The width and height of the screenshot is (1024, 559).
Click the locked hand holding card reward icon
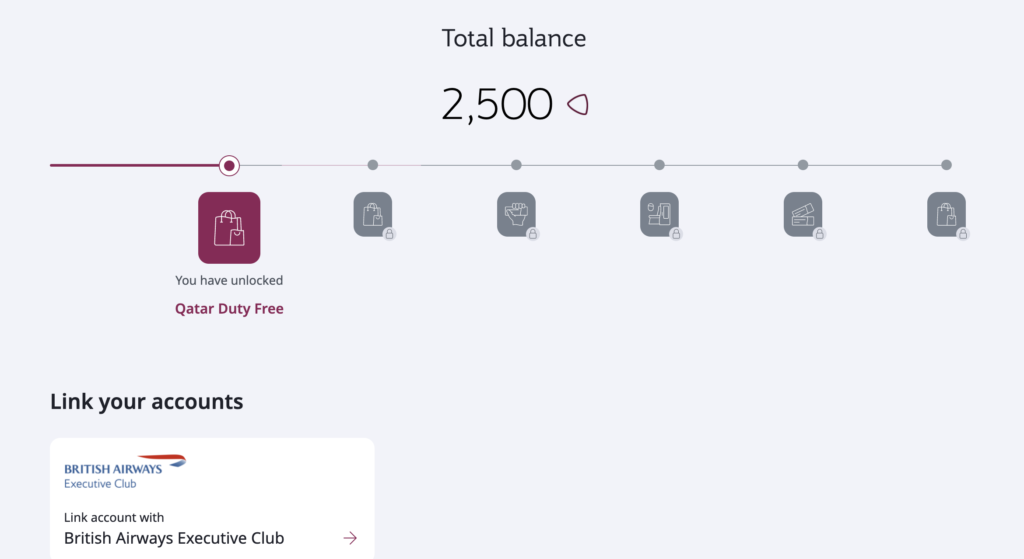click(x=516, y=214)
